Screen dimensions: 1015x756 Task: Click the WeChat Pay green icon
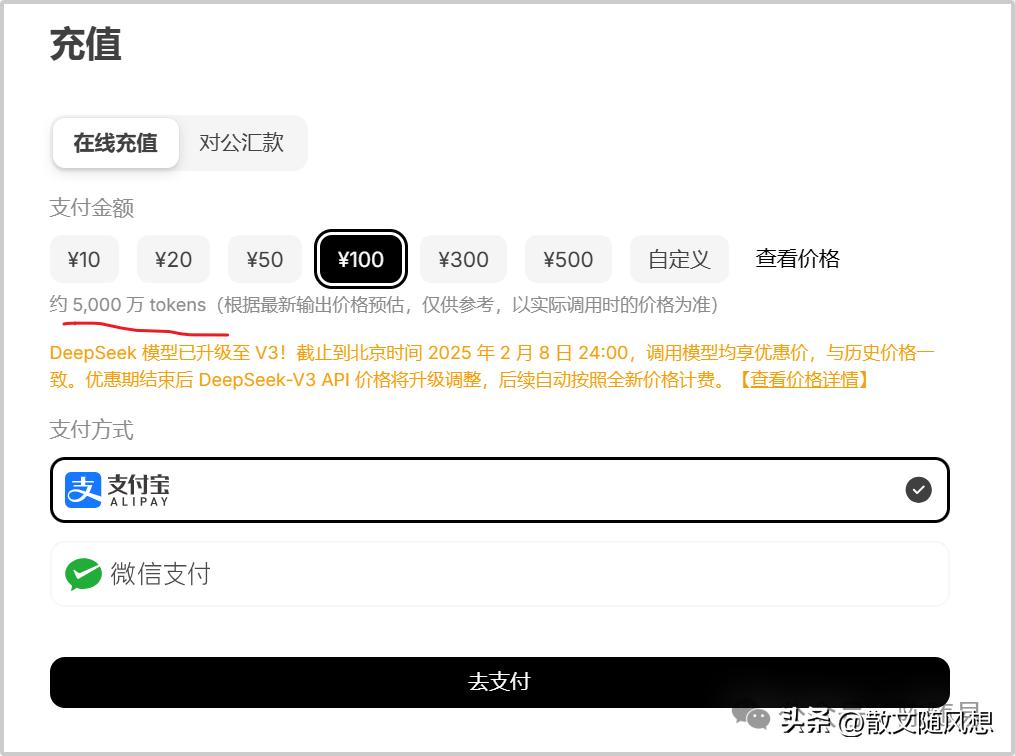point(83,574)
